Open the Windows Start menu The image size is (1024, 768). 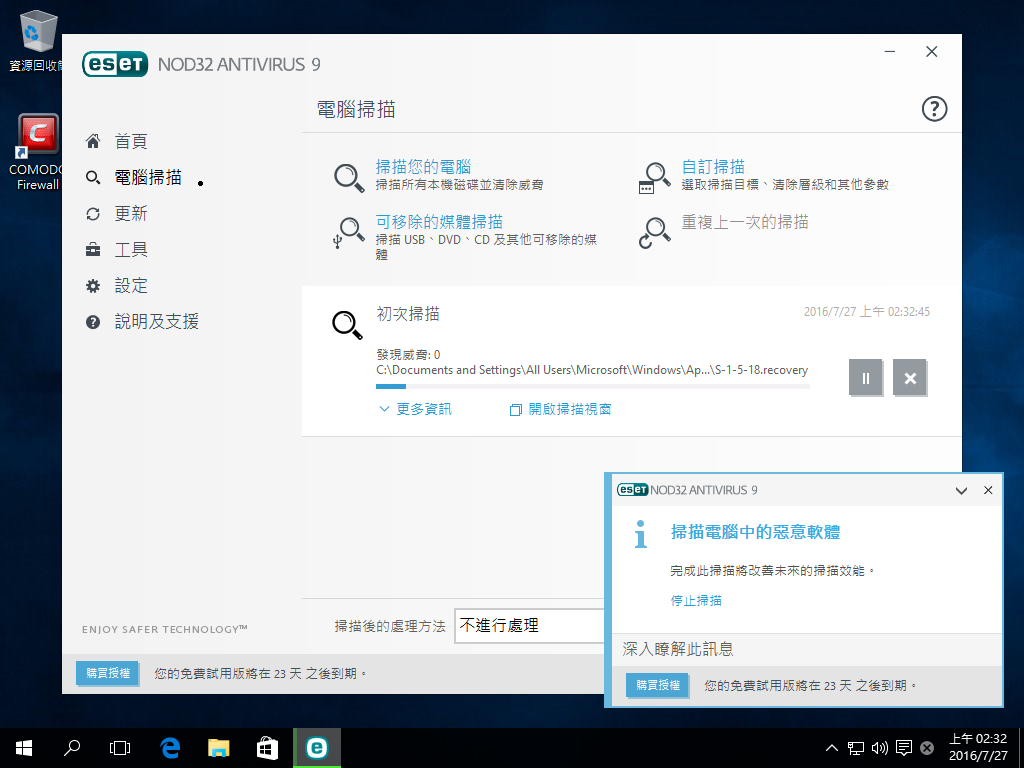pos(24,748)
